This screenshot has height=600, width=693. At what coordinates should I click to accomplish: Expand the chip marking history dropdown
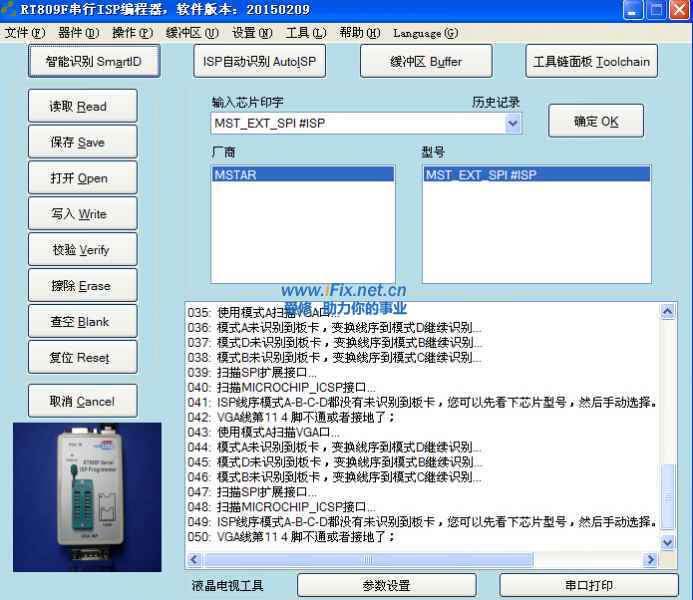(x=513, y=123)
